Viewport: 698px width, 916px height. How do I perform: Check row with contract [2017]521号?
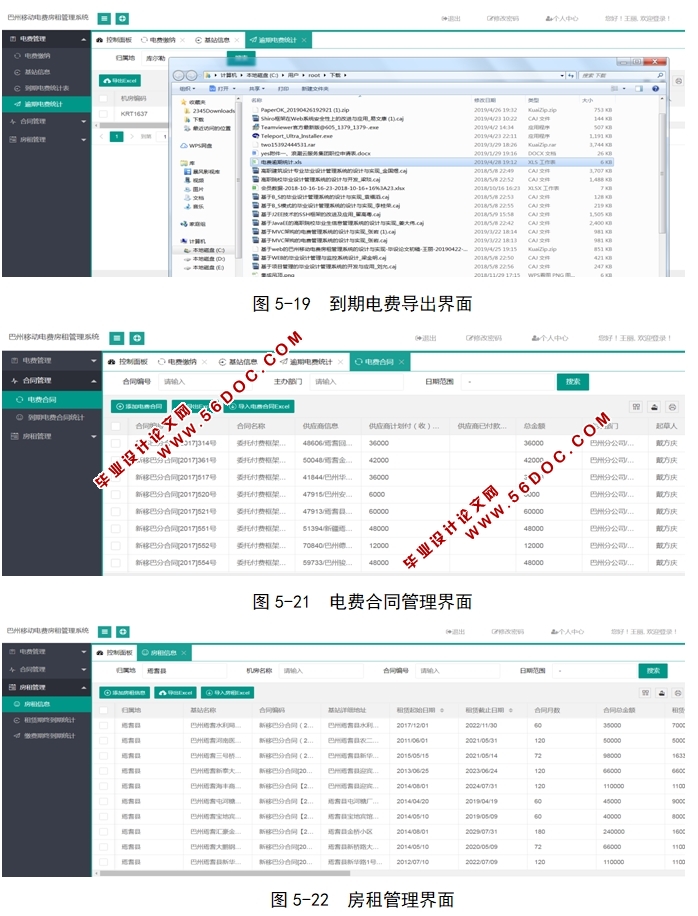116,511
